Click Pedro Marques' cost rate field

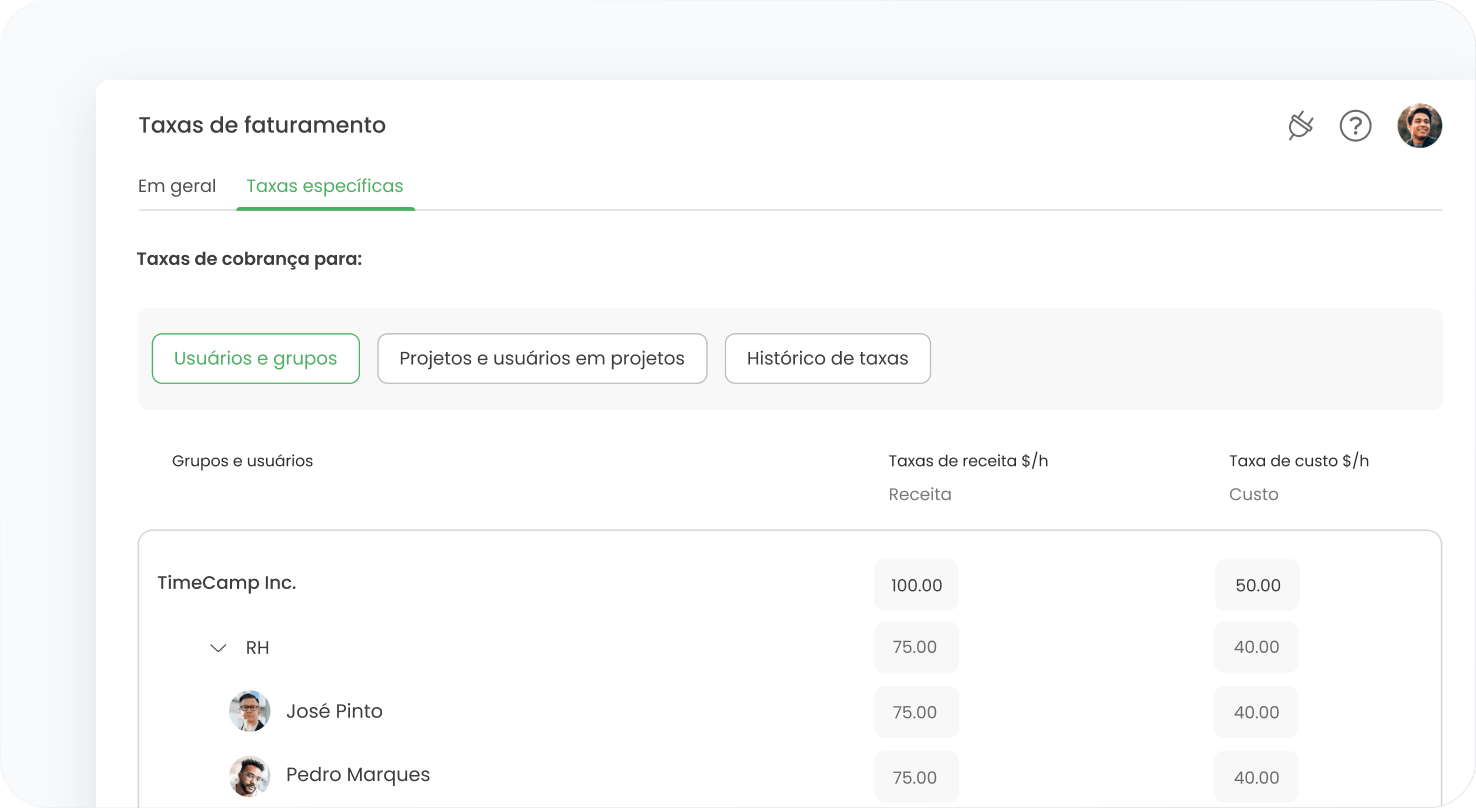1256,777
